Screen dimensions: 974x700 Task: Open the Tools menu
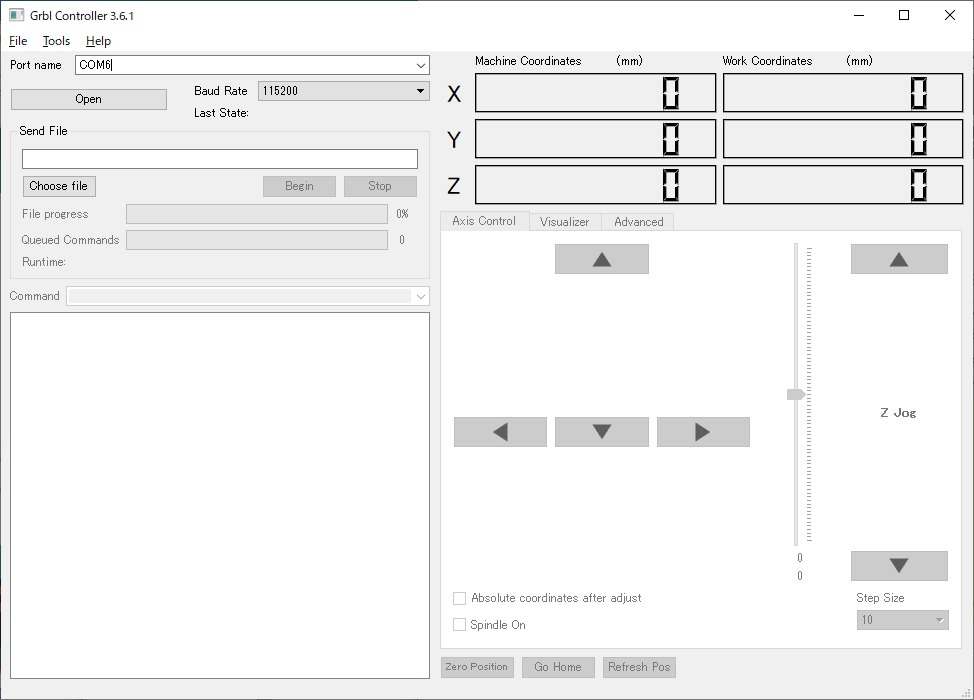56,41
